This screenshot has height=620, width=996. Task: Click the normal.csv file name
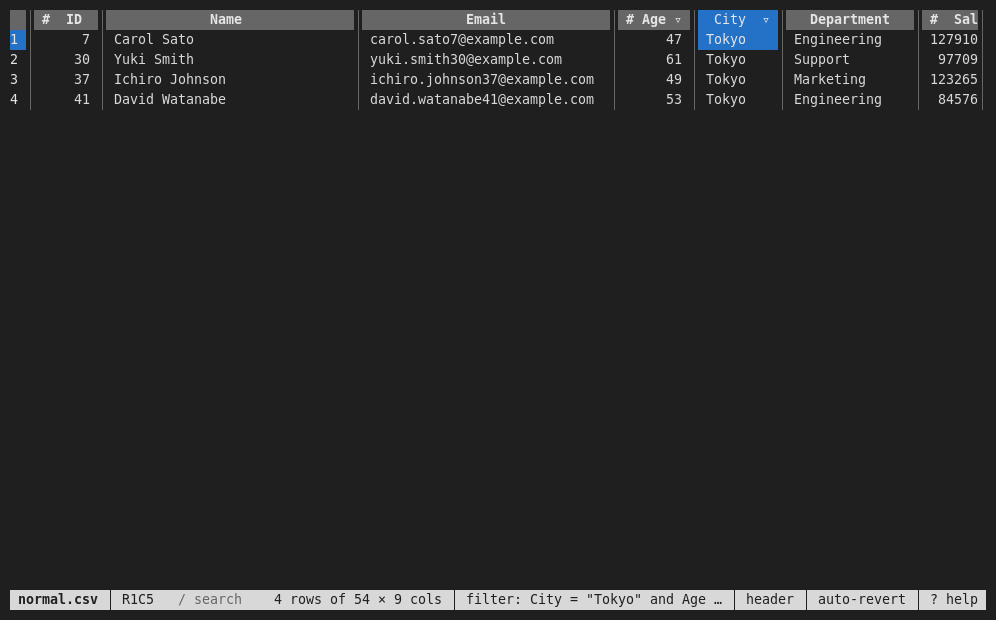point(58,600)
